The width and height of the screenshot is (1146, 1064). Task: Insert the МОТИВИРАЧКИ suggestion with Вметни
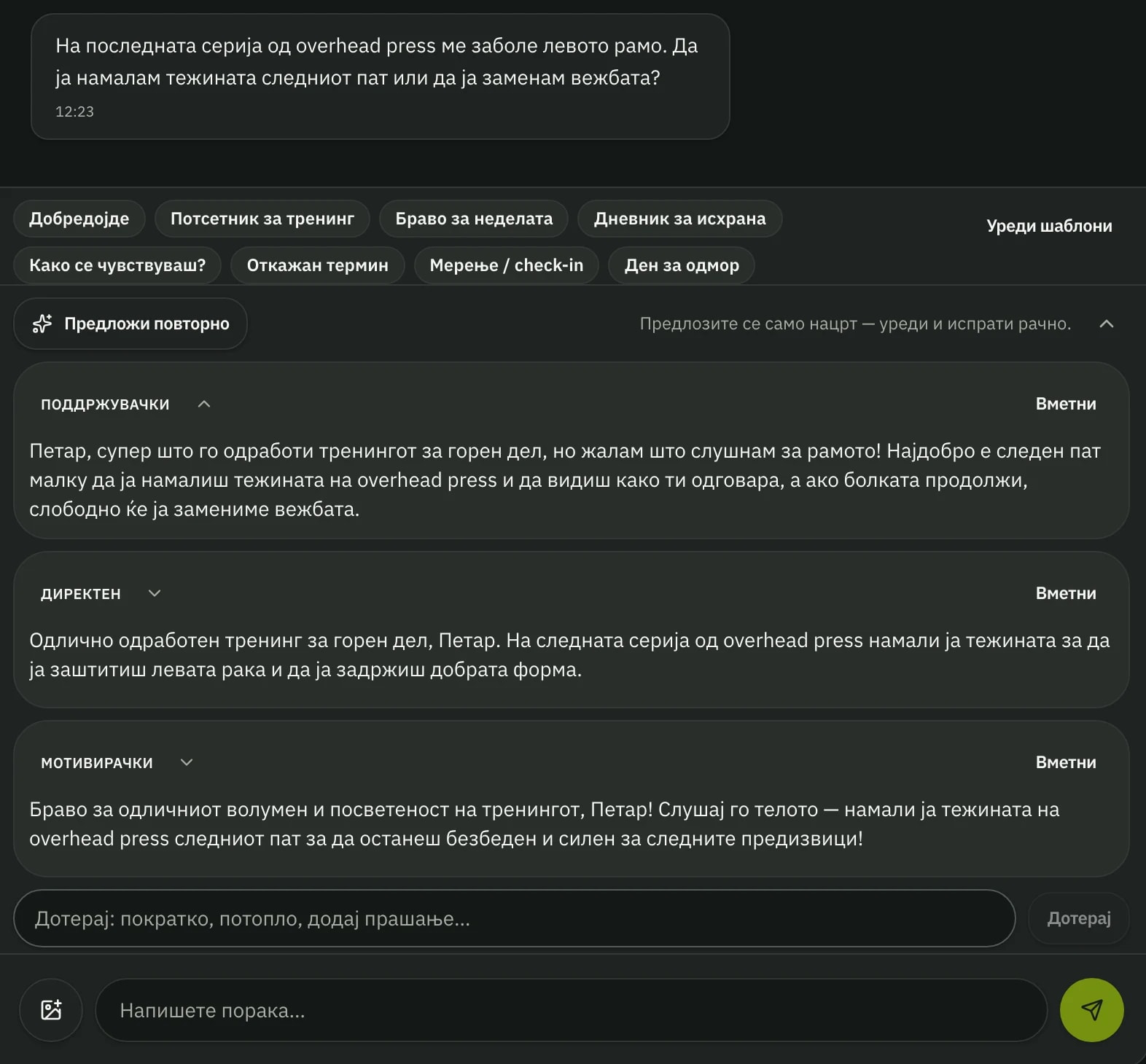[x=1066, y=762]
